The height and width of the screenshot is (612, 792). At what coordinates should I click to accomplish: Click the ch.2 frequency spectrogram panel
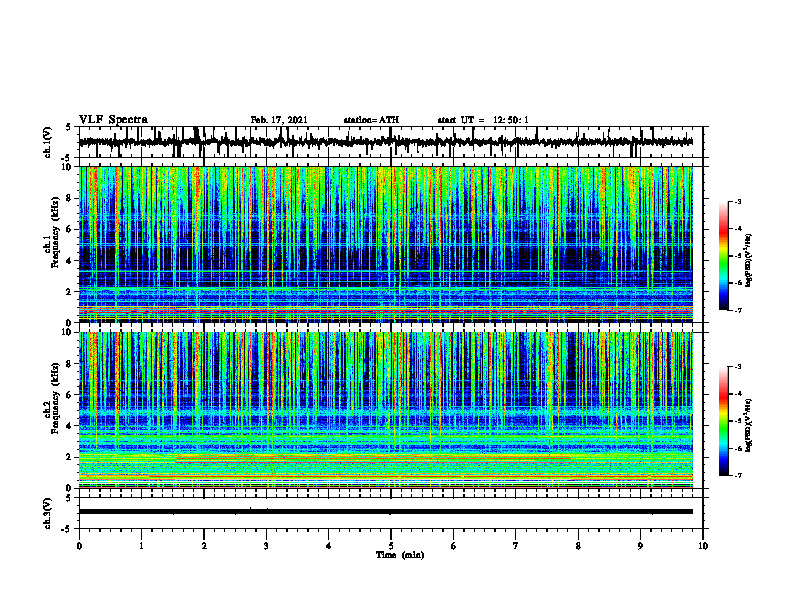(x=386, y=410)
